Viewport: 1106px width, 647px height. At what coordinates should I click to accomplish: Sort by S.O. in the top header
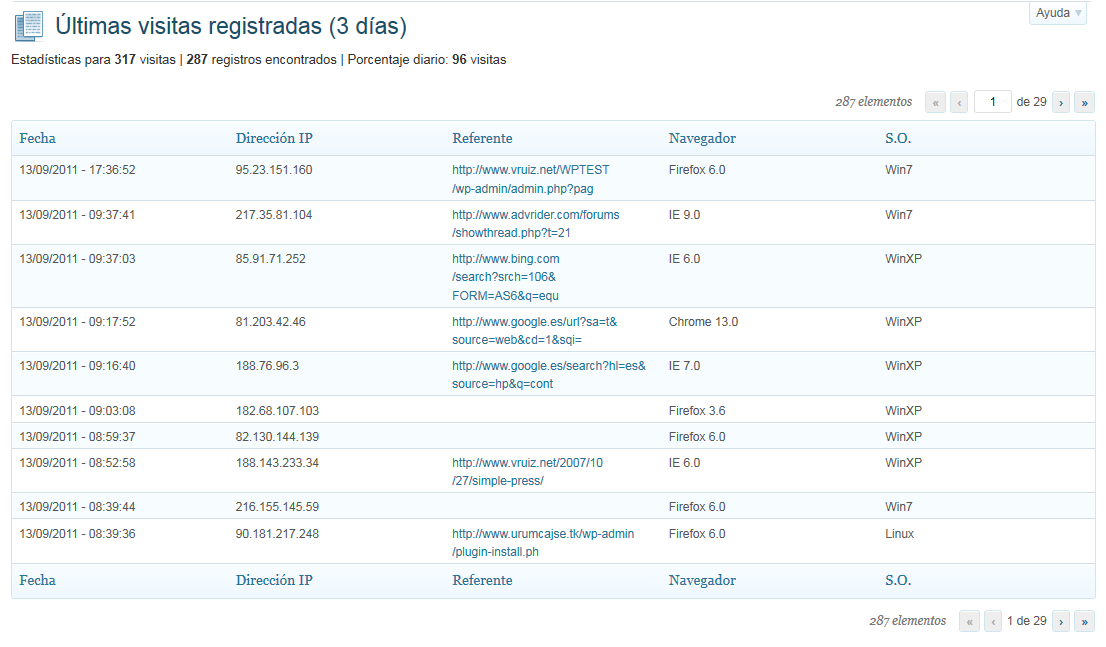[898, 138]
